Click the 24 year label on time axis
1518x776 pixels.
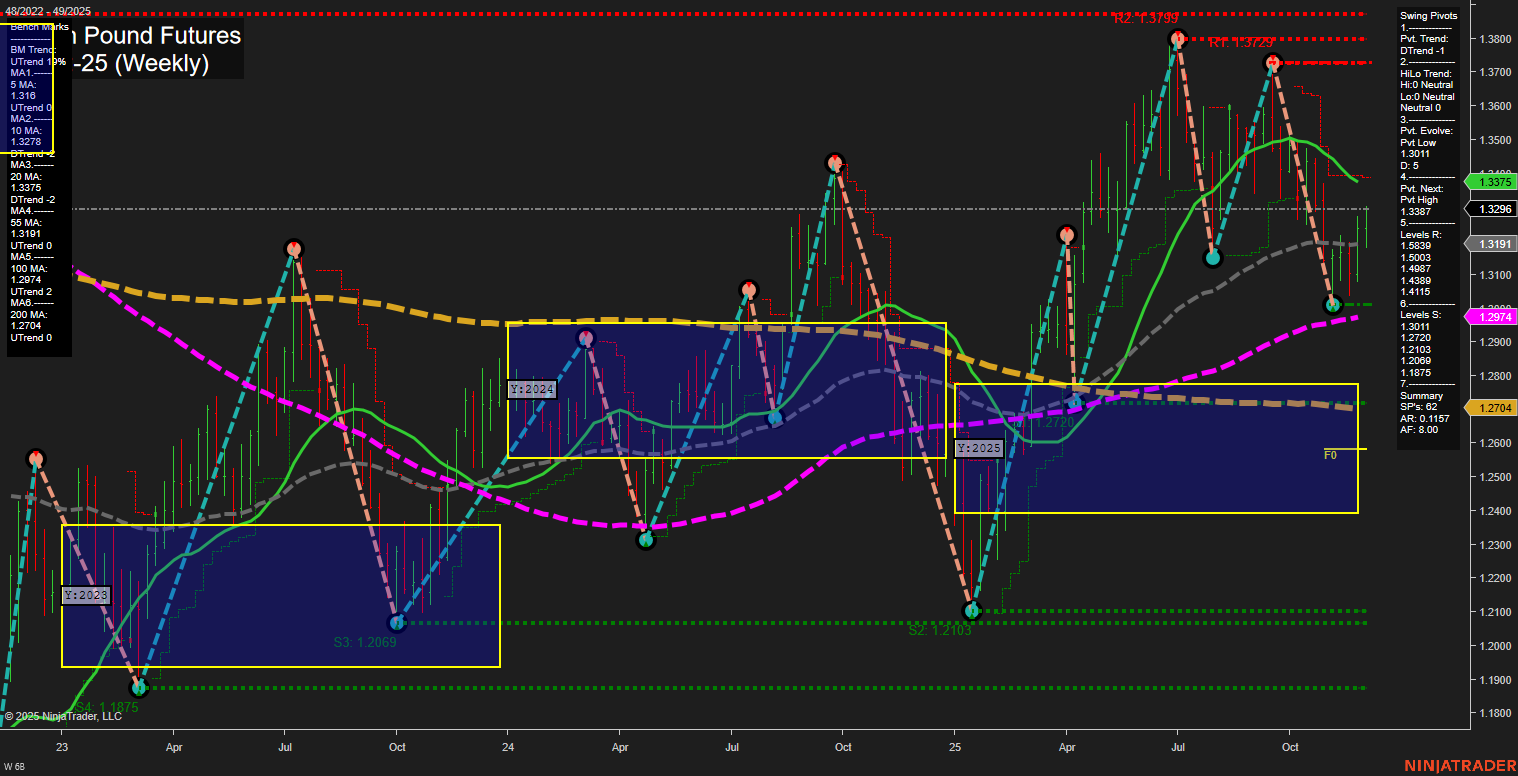[508, 747]
